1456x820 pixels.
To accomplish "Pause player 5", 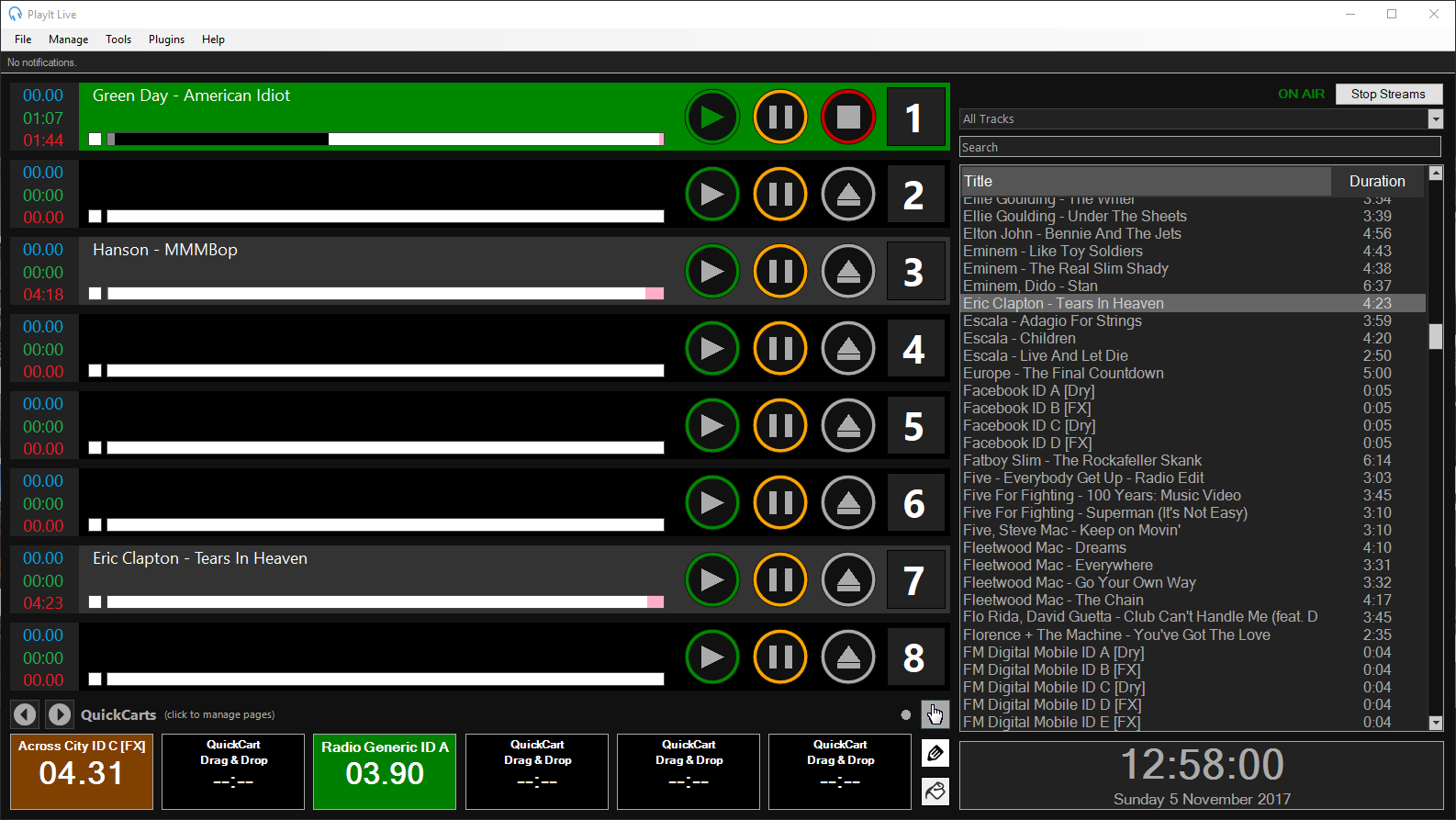I will [780, 426].
